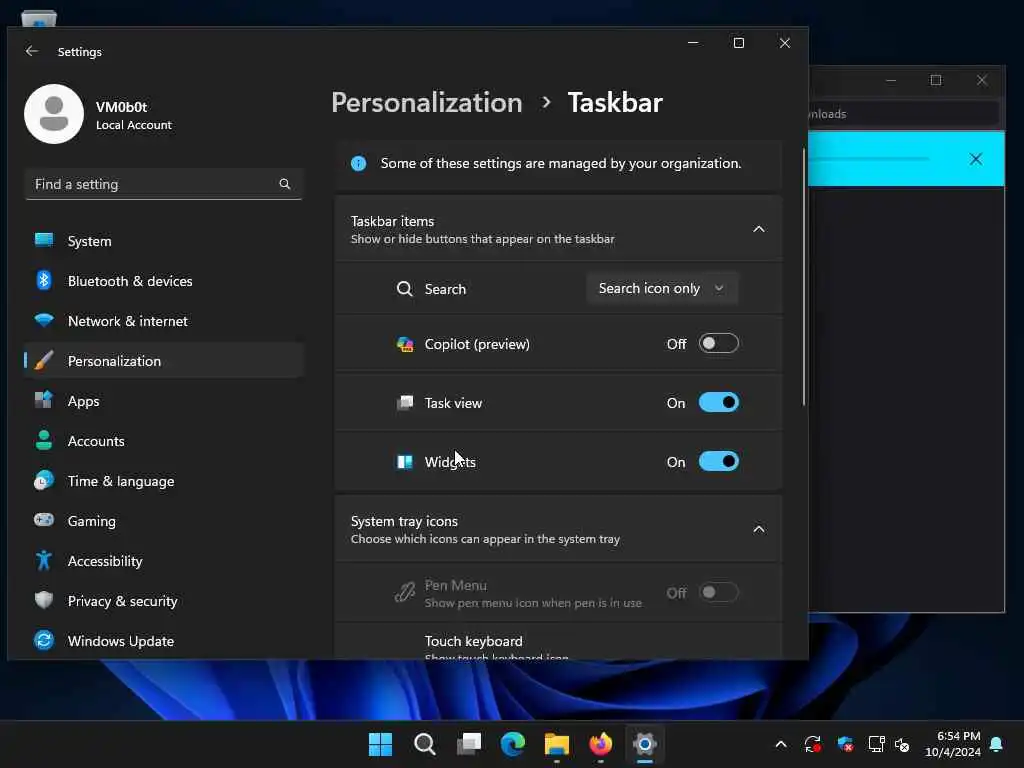Viewport: 1024px width, 768px height.
Task: Dismiss the cyan banner in background window
Action: pyautogui.click(x=976, y=159)
